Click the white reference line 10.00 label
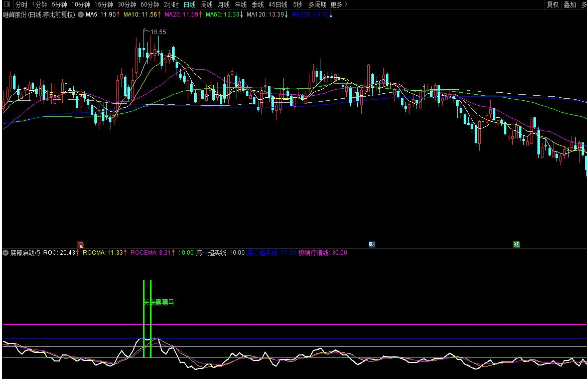This screenshot has width=587, height=379. (220, 253)
